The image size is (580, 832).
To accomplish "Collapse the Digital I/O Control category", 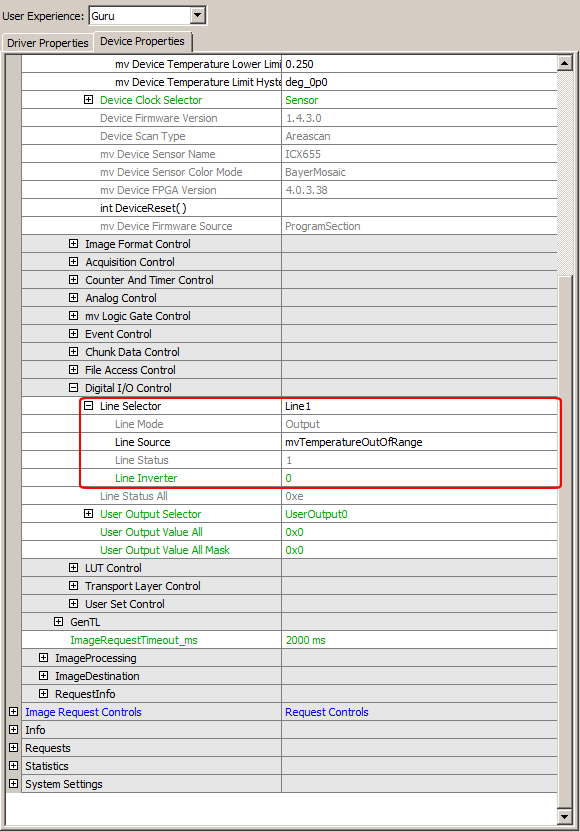I will [74, 388].
